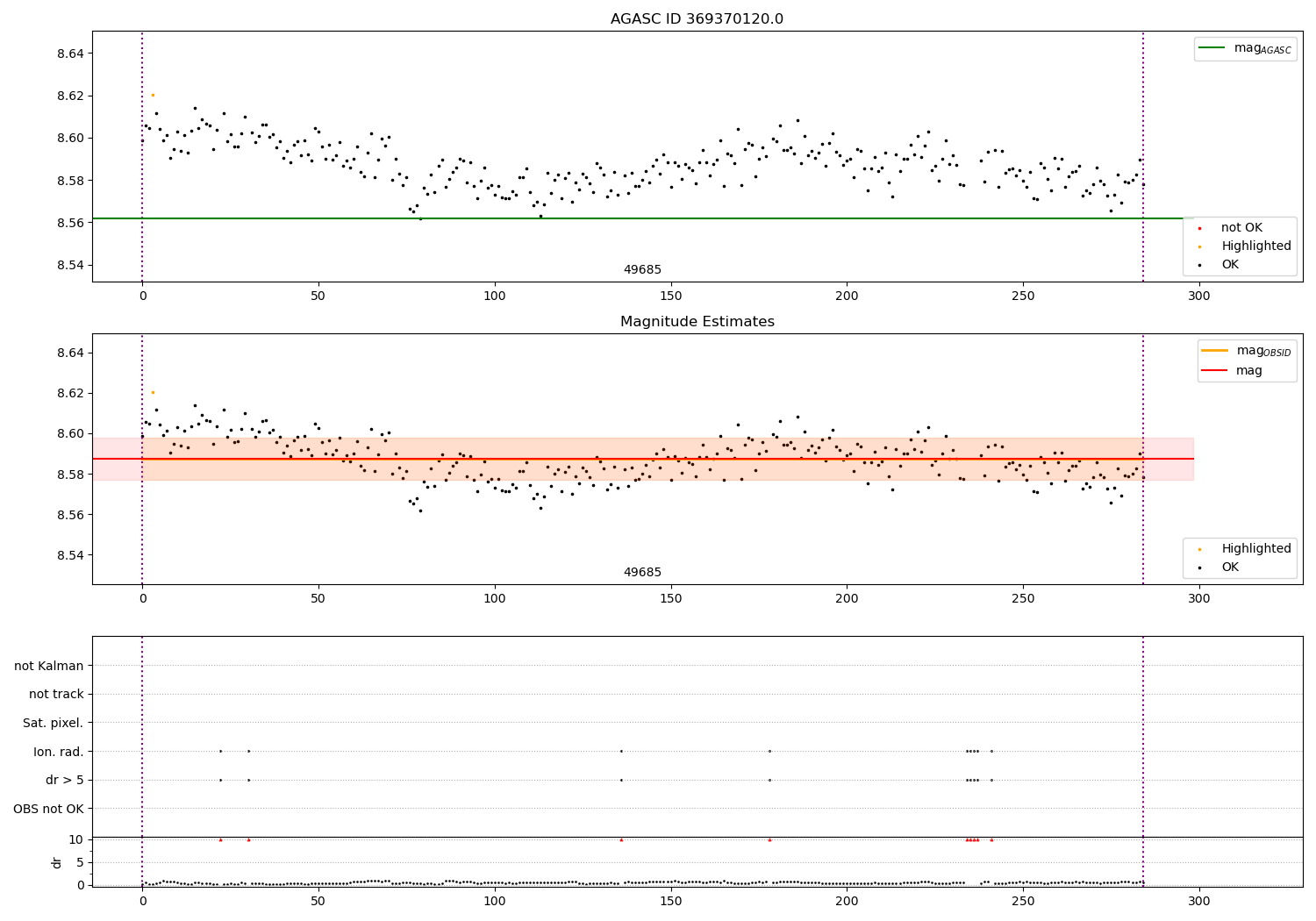Click y-tick '8.60' on the middle plot
The image size is (1316, 921).
69,433
